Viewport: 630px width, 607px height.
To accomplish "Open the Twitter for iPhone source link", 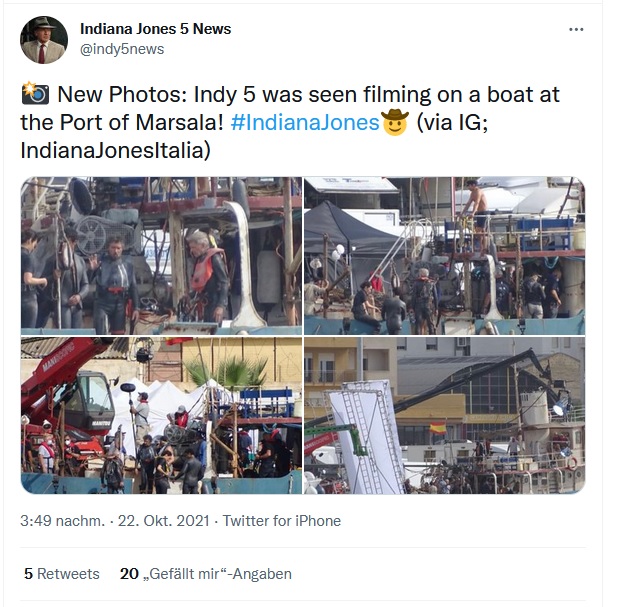I will [x=282, y=521].
